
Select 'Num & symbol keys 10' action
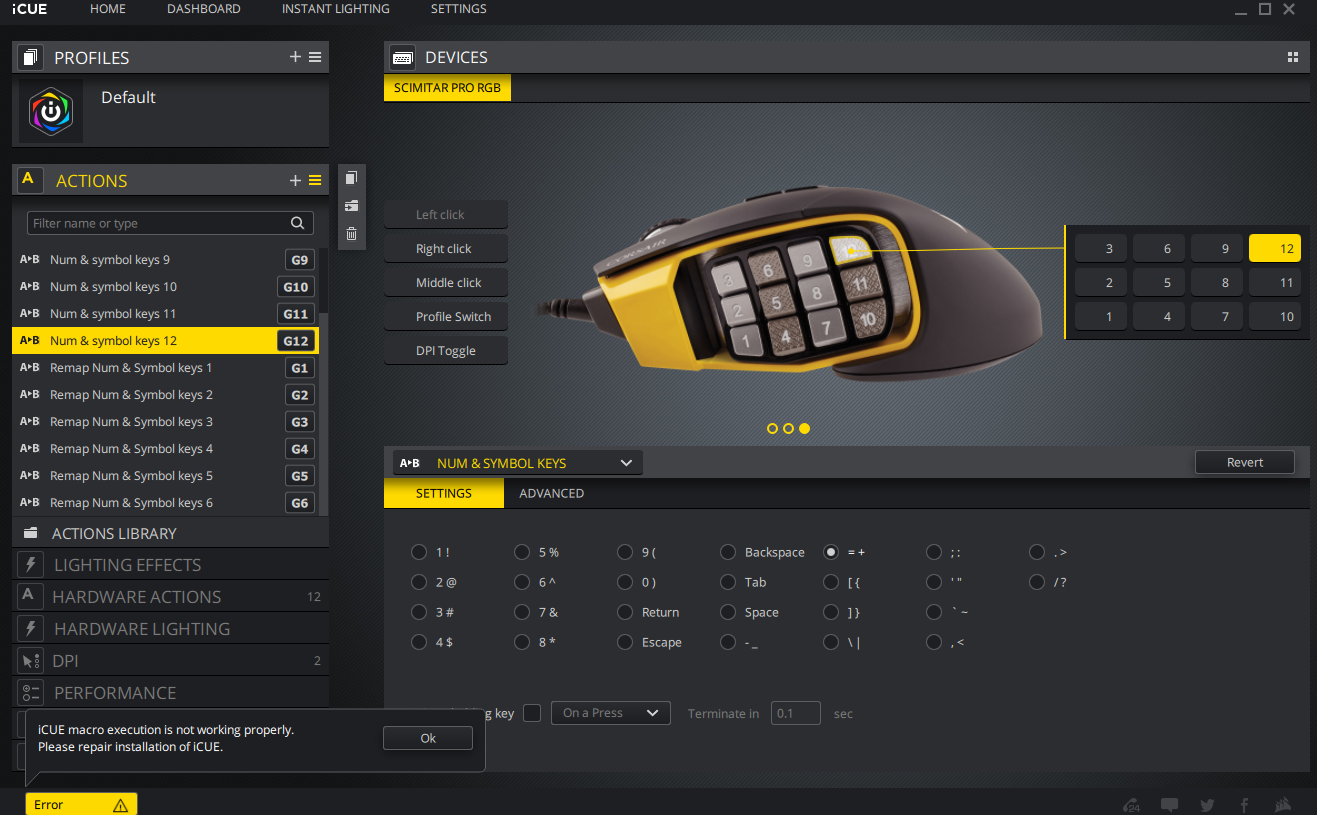click(166, 286)
